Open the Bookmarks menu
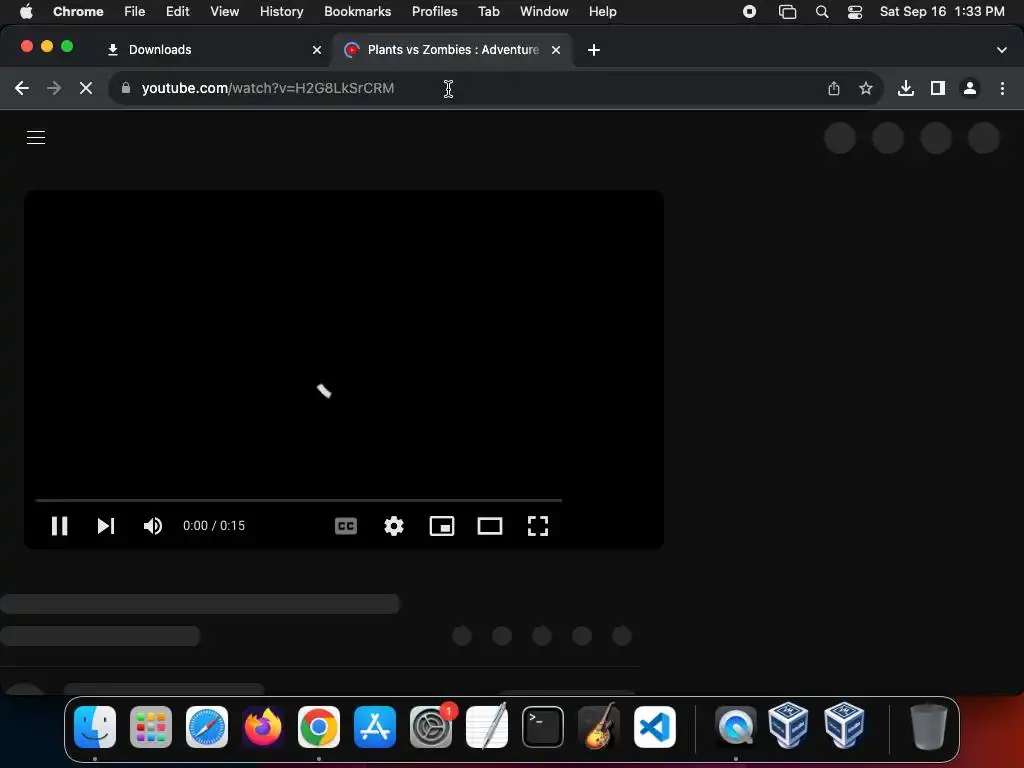 click(357, 11)
